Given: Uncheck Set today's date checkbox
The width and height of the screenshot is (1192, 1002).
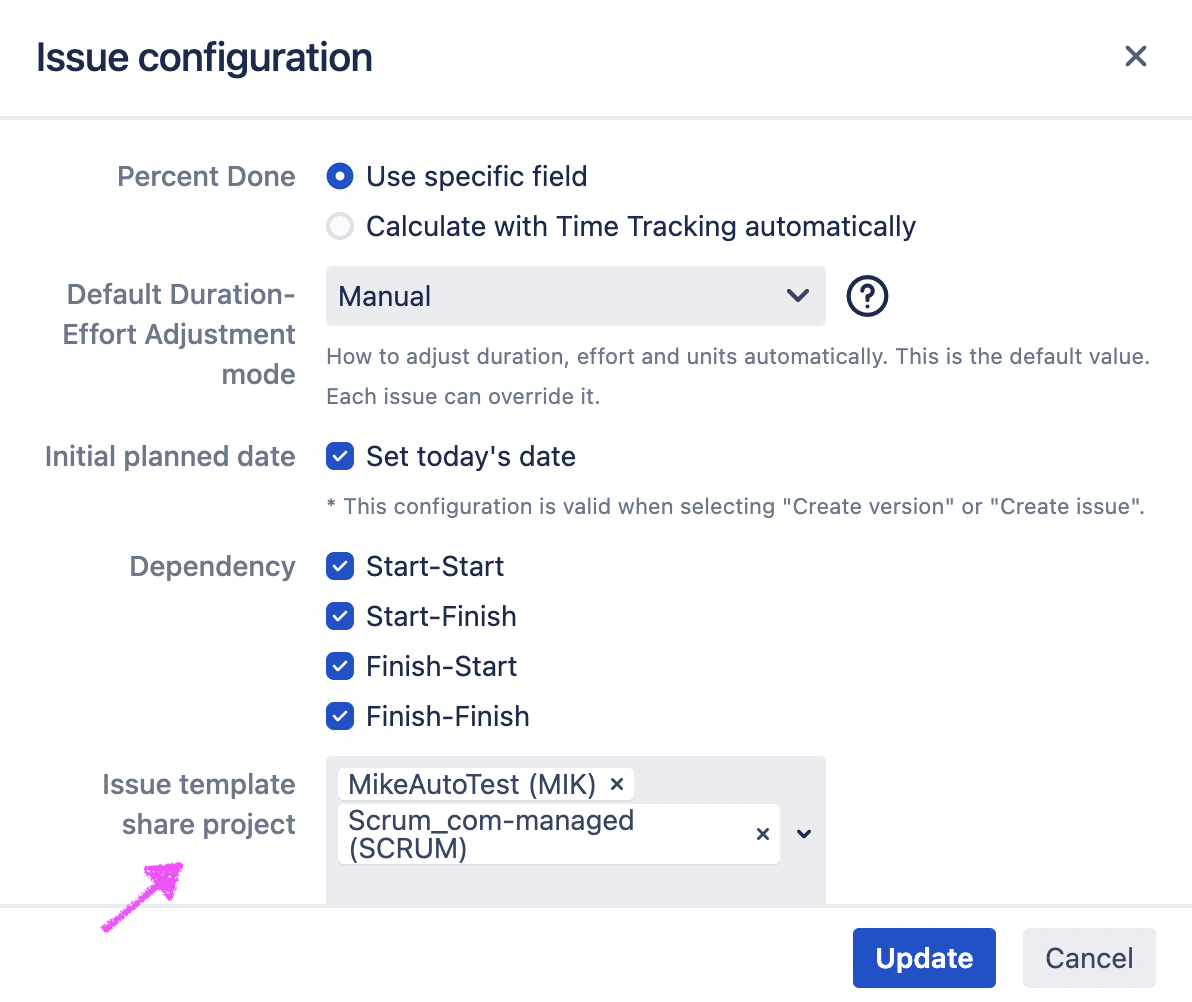Looking at the screenshot, I should click(x=340, y=457).
